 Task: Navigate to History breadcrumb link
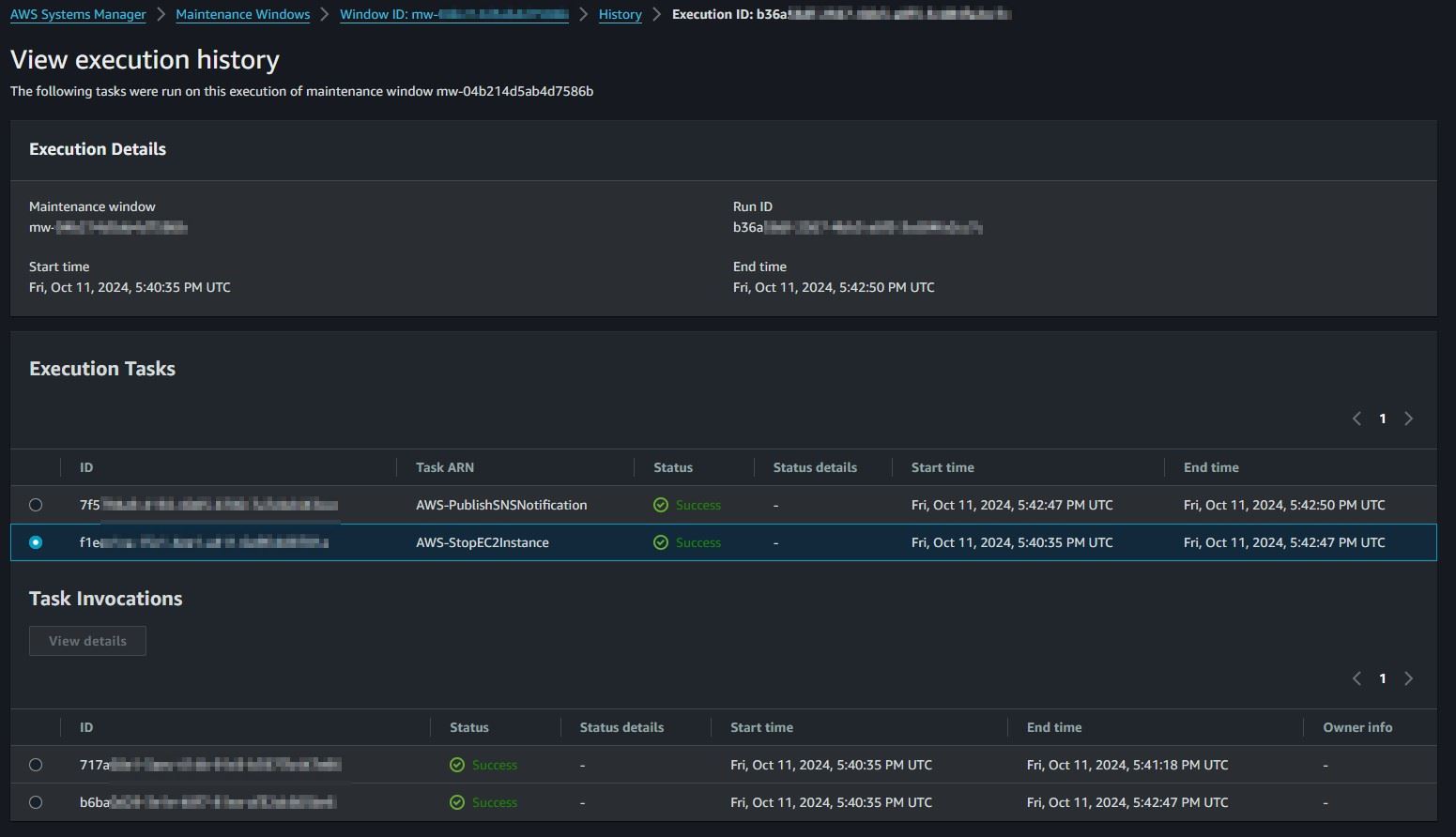pyautogui.click(x=621, y=14)
